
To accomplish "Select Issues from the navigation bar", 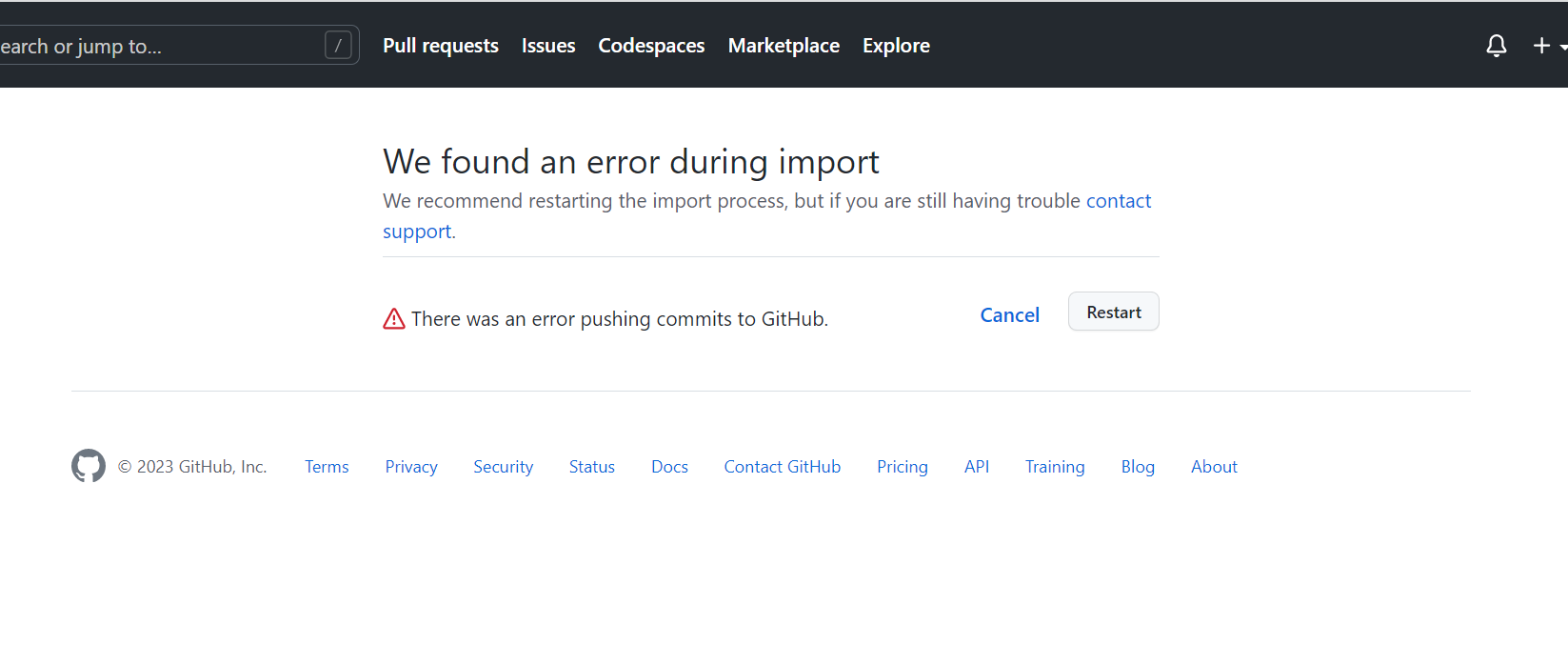I will pos(547,45).
